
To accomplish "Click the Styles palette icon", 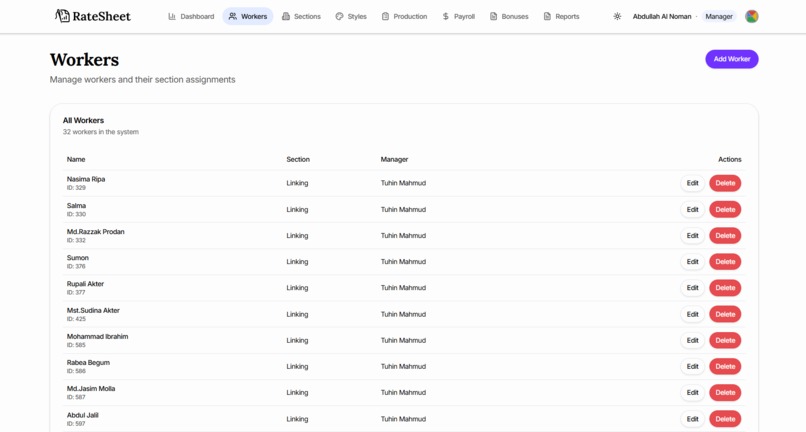I will click(x=339, y=16).
